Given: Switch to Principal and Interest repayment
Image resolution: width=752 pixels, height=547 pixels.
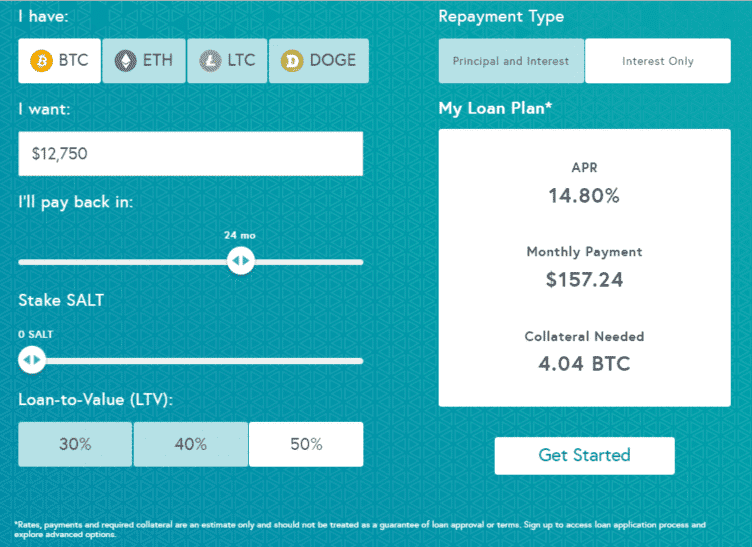Looking at the screenshot, I should click(511, 61).
